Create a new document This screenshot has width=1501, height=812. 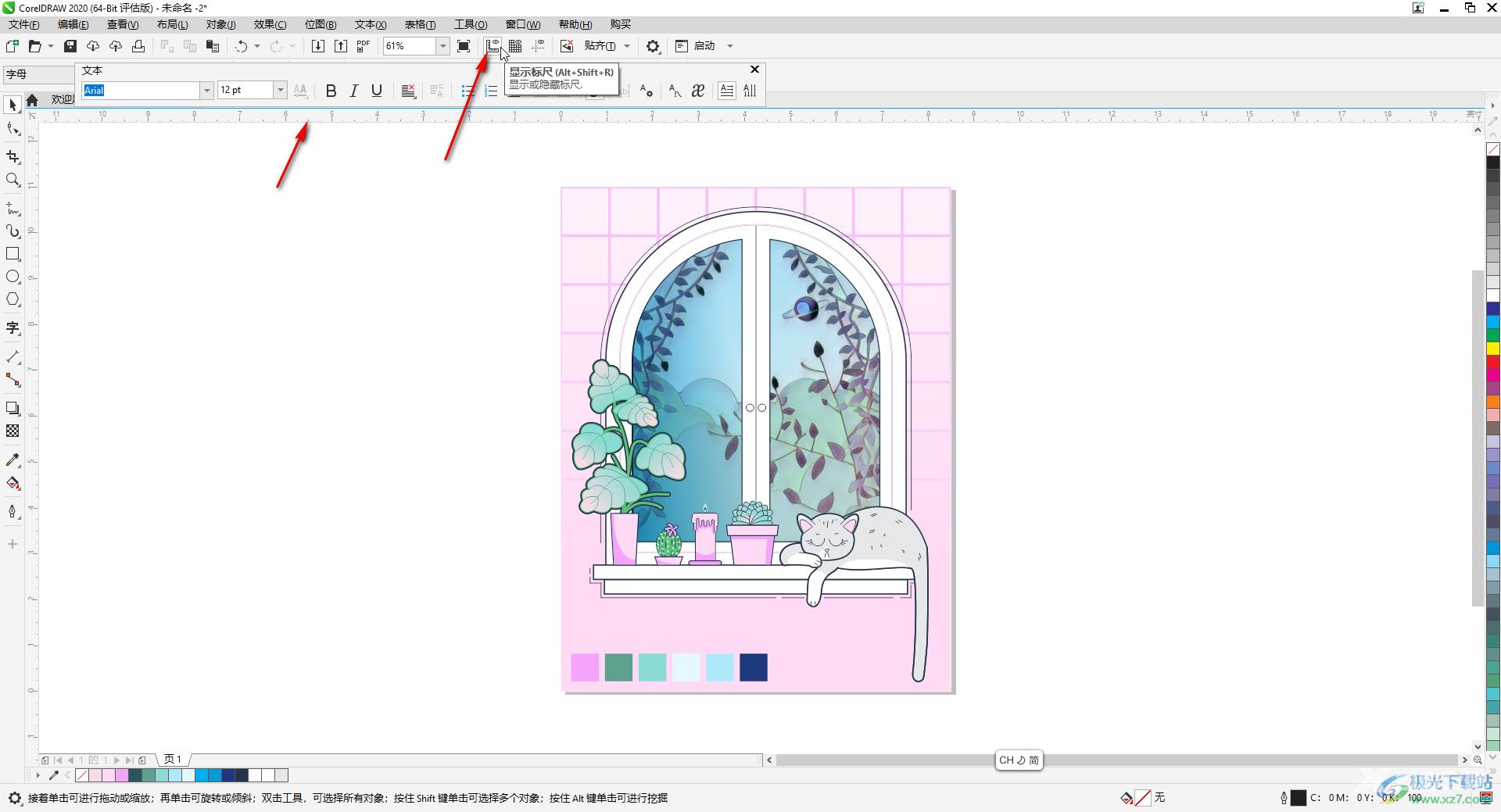click(13, 46)
